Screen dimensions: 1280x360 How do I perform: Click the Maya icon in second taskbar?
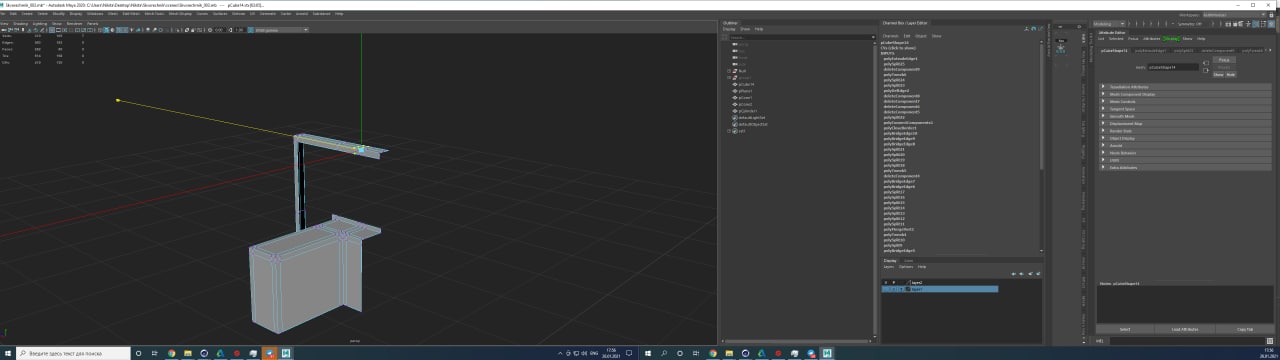click(827, 353)
